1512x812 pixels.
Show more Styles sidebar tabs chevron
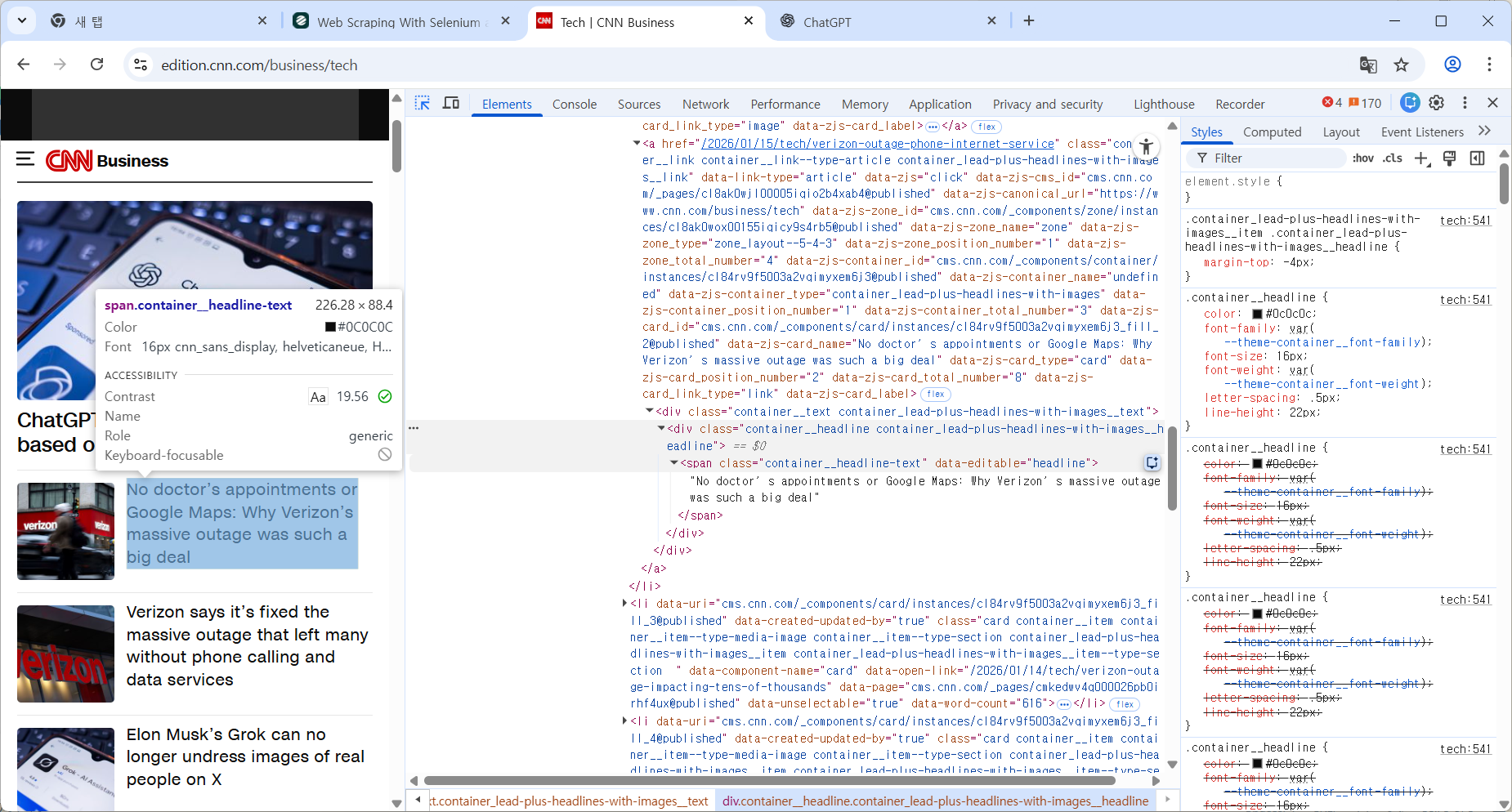pos(1485,131)
